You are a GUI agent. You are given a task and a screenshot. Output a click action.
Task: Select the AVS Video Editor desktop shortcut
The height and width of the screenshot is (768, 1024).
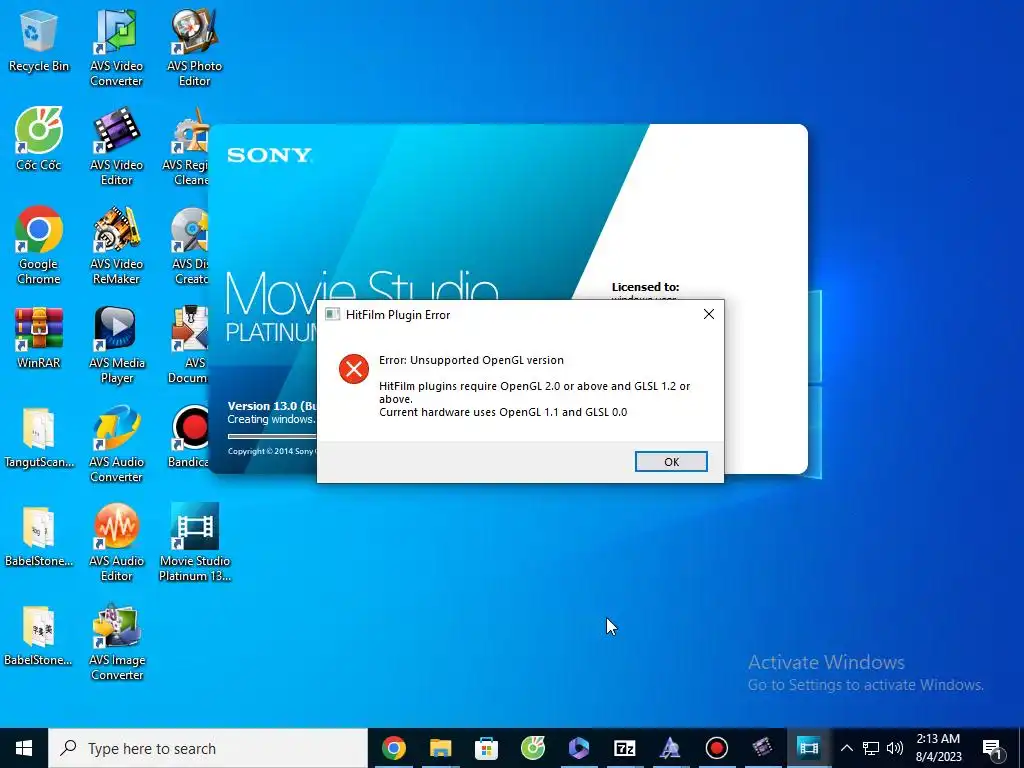coord(116,147)
